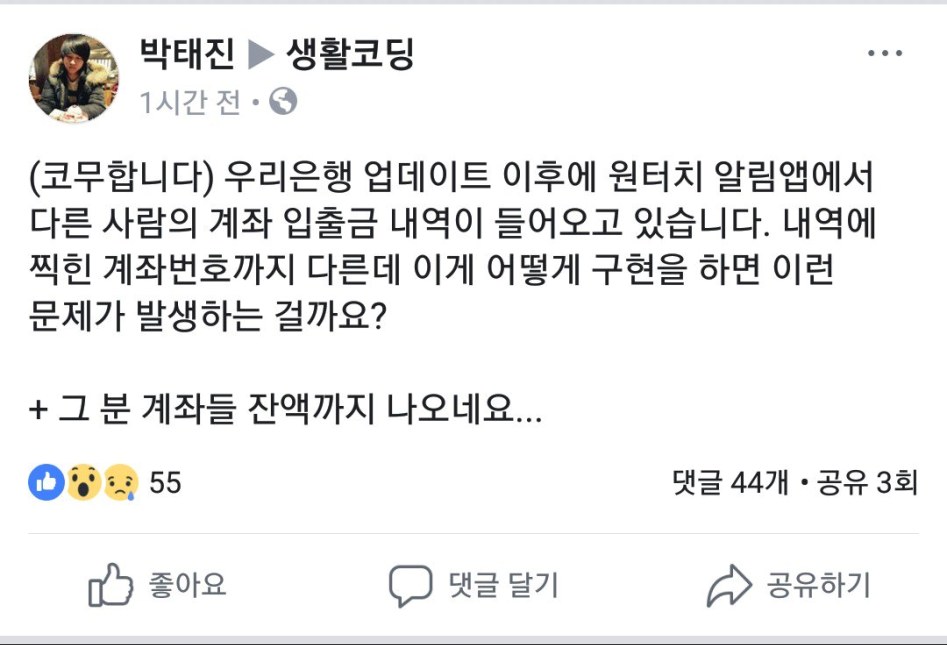Click the crying sad reaction emoji

pos(119,483)
